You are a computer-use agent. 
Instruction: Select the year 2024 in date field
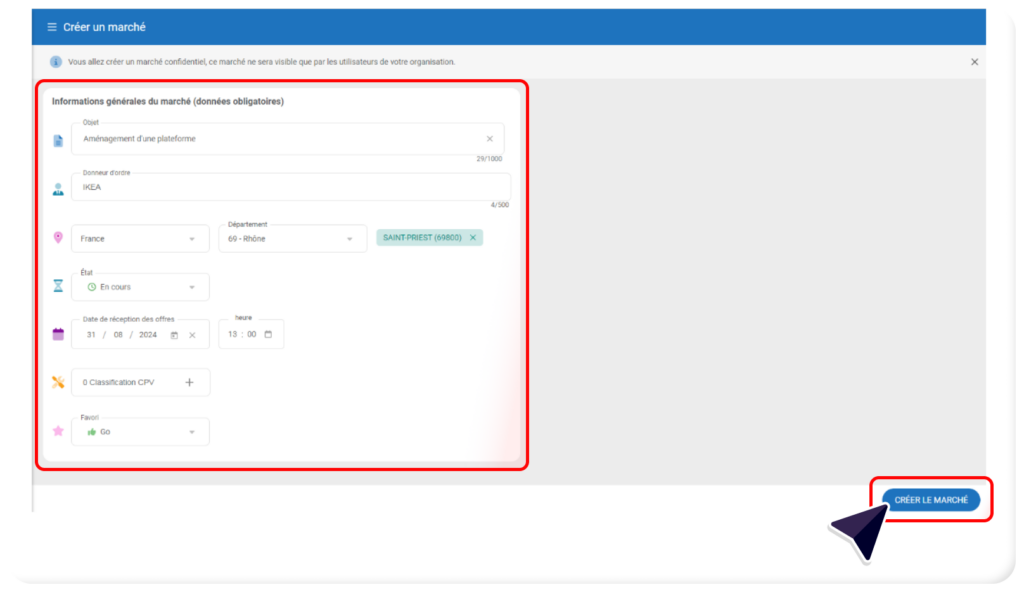tap(148, 335)
